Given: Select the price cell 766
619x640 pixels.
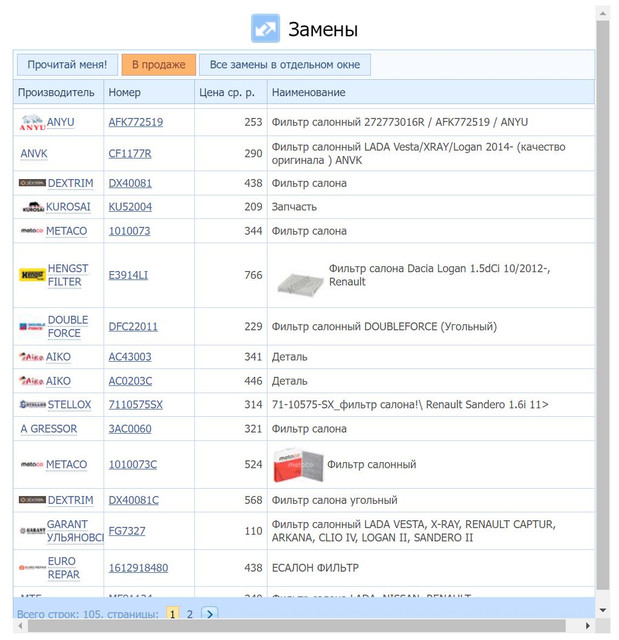Looking at the screenshot, I should (x=253, y=275).
